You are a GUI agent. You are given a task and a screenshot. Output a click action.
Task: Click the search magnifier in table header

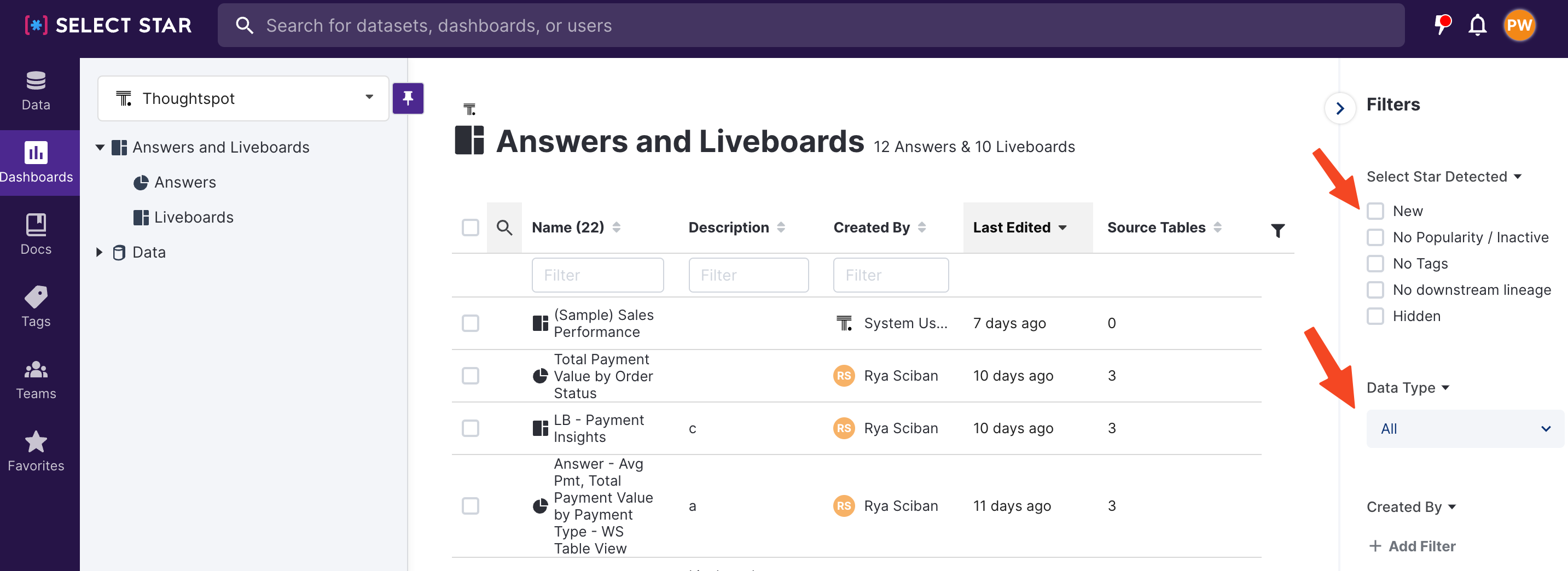[x=504, y=228]
